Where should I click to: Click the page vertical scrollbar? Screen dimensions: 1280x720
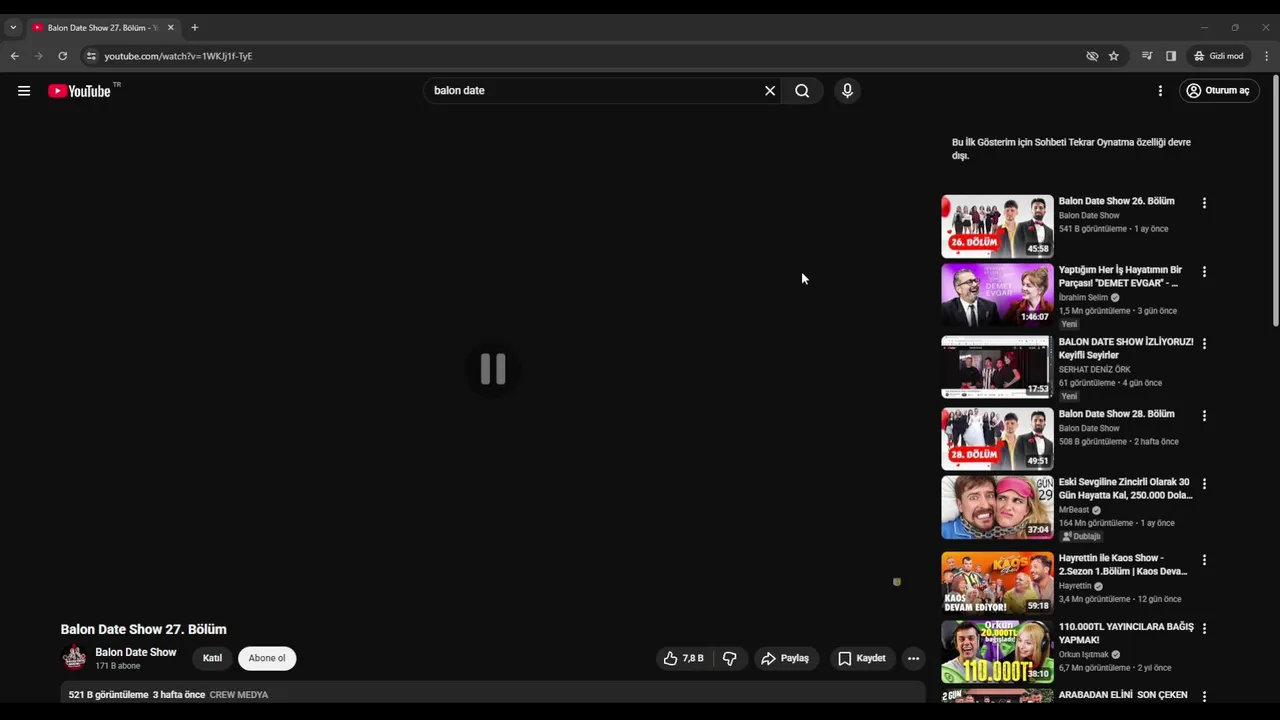[x=1275, y=200]
